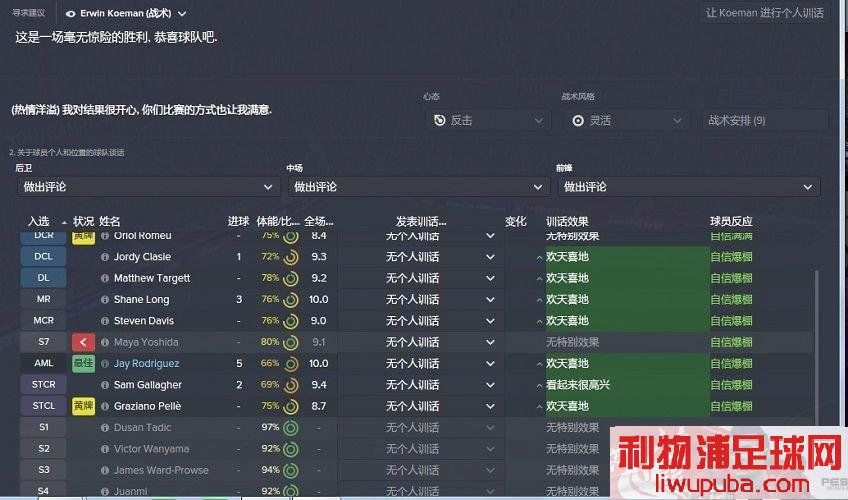Sort by the 进球 column header
This screenshot has height=500, width=848.
(x=238, y=222)
